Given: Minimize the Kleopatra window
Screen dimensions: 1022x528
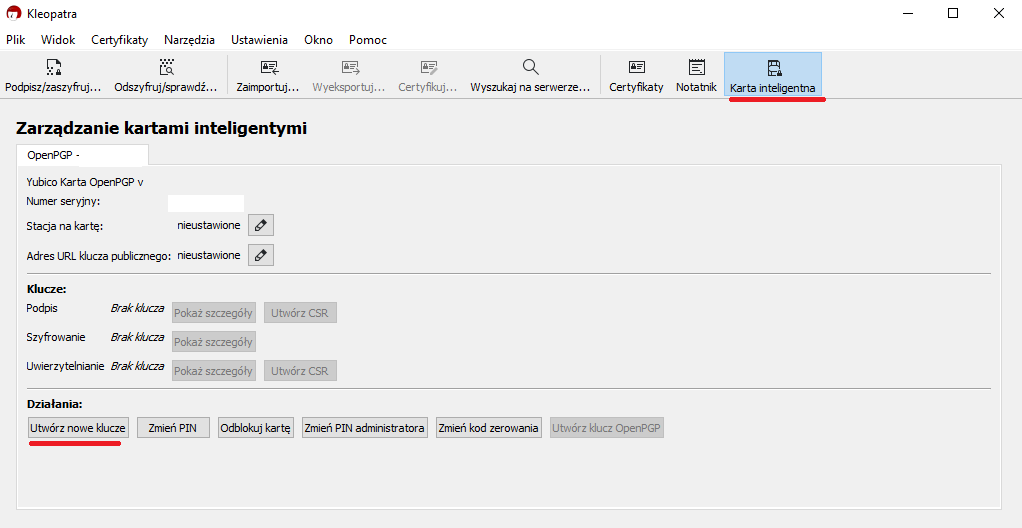Looking at the screenshot, I should [x=907, y=13].
